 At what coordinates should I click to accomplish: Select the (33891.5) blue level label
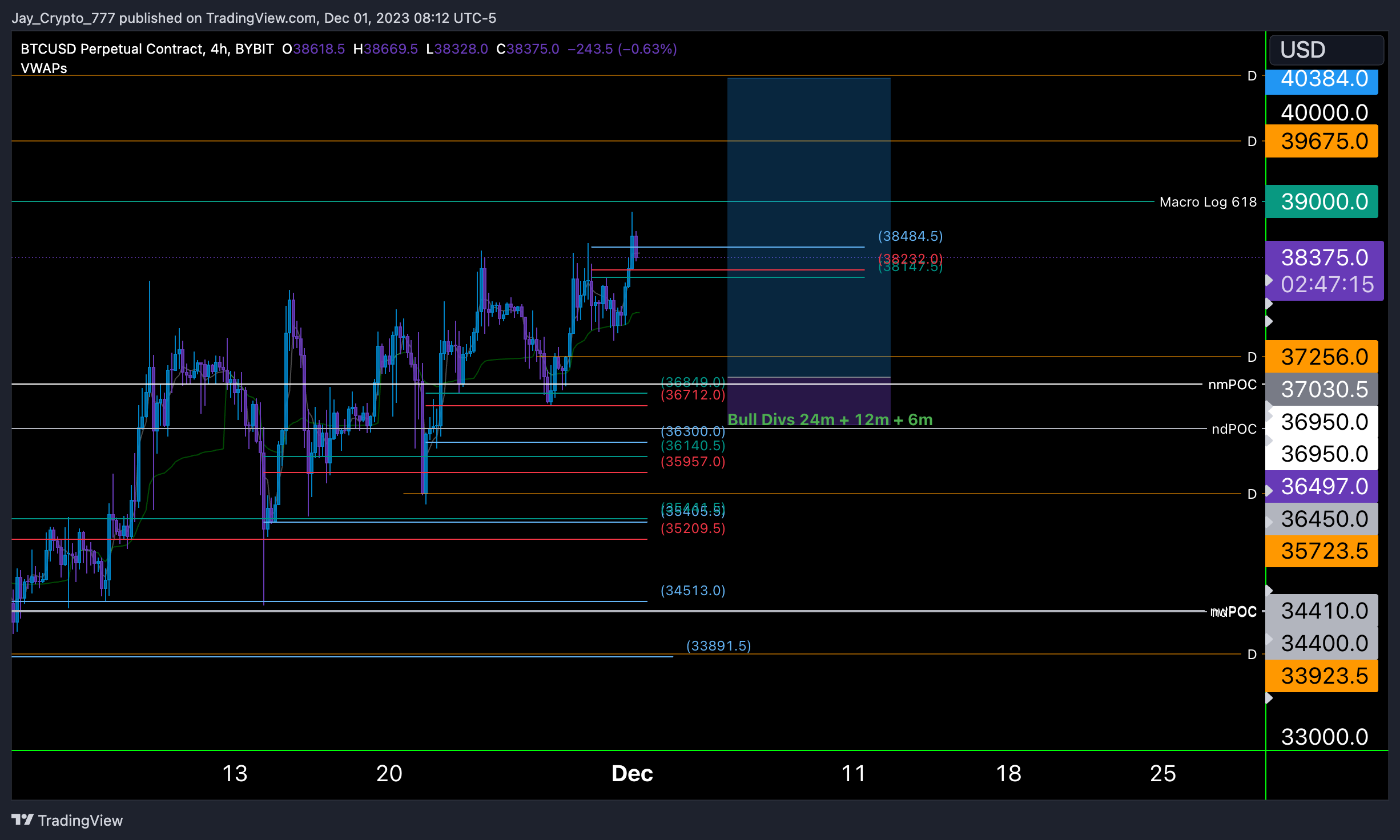pos(718,646)
